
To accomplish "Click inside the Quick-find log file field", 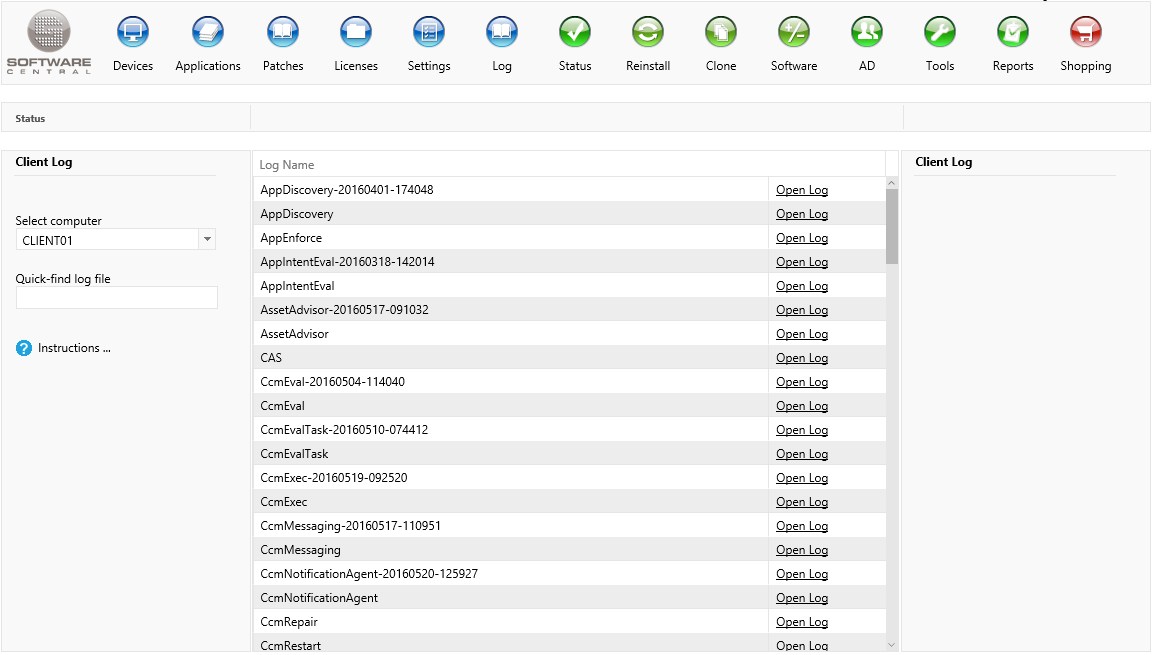I will point(116,298).
